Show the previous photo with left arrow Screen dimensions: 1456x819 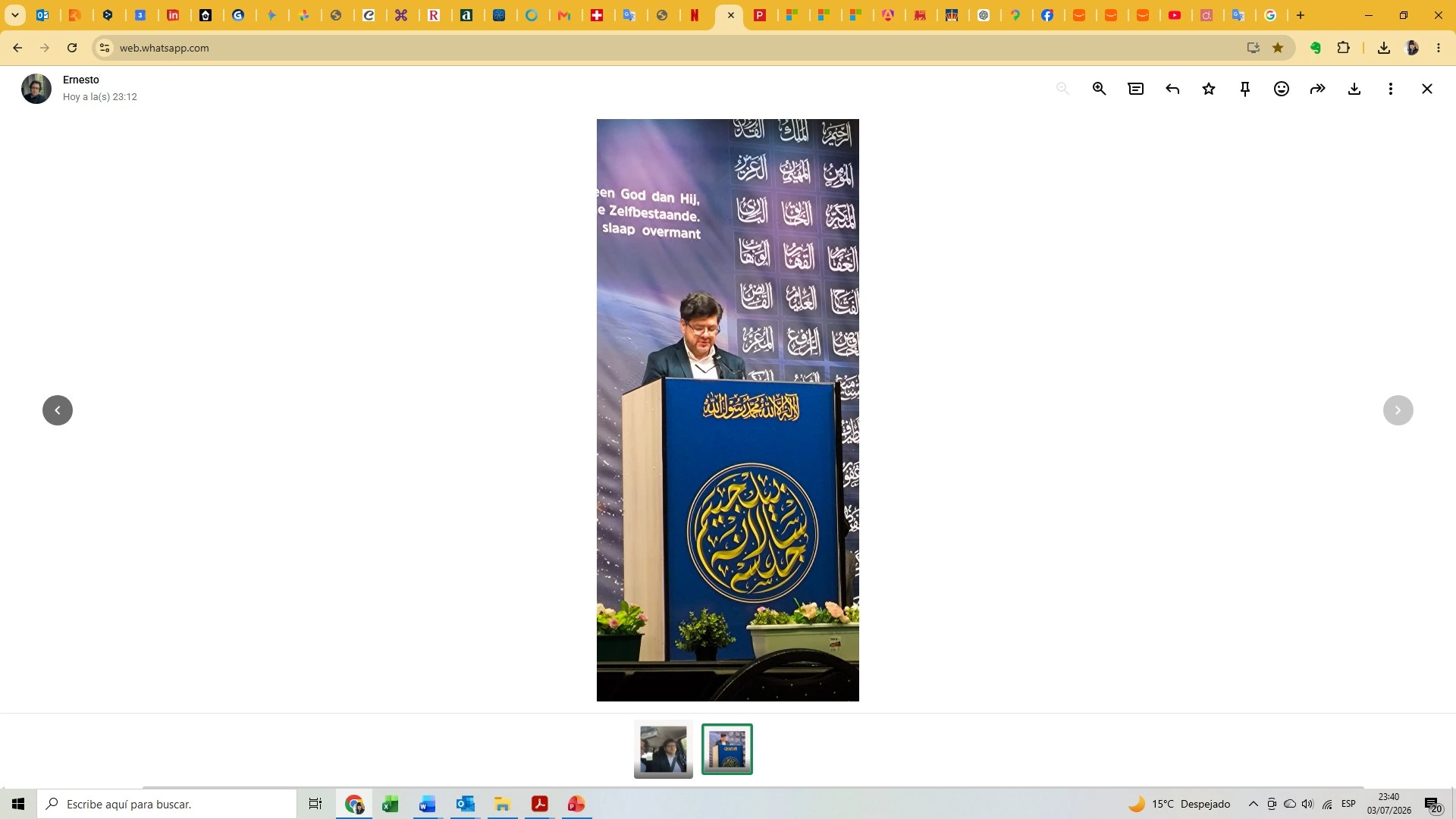[x=58, y=410]
